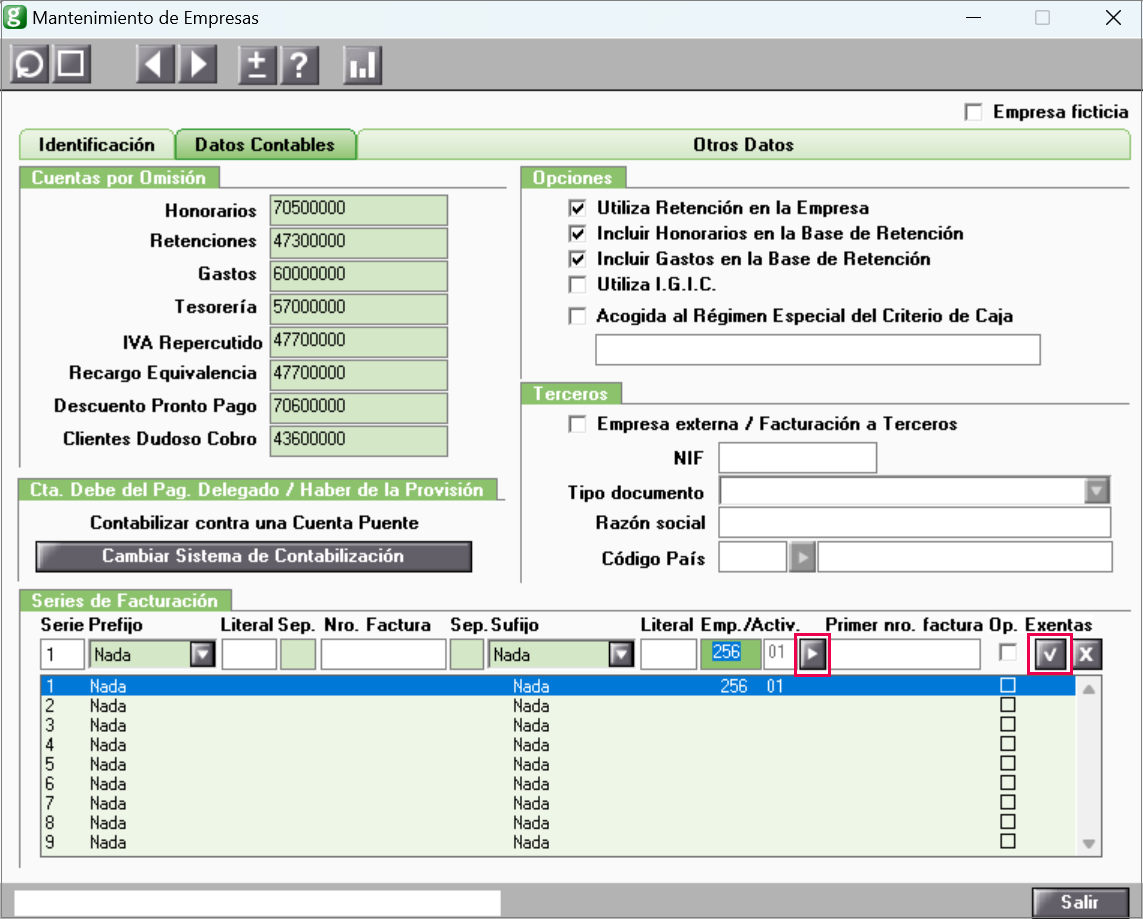
Task: Click Cambiar Sistema de Contabilización button
Action: [x=253, y=556]
